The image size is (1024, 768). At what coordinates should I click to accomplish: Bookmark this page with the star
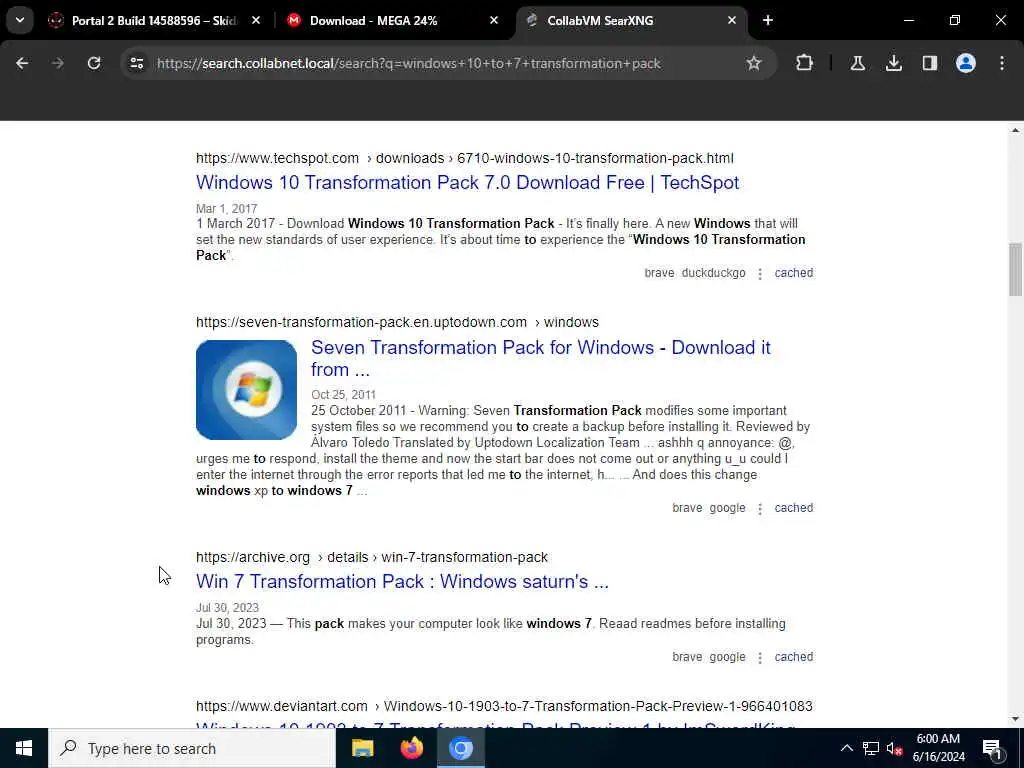click(754, 63)
